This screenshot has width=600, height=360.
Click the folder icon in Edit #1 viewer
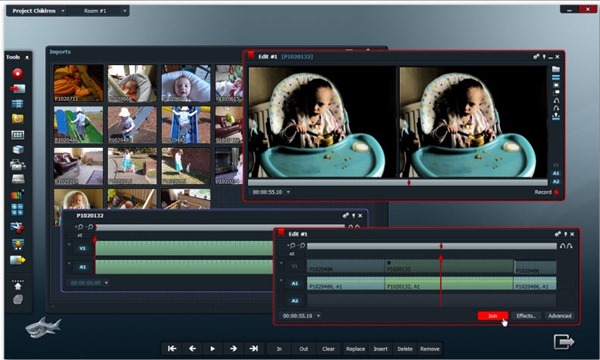pos(556,69)
